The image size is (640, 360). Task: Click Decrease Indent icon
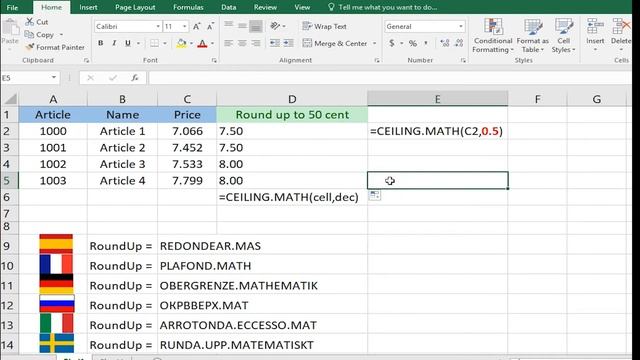click(275, 43)
